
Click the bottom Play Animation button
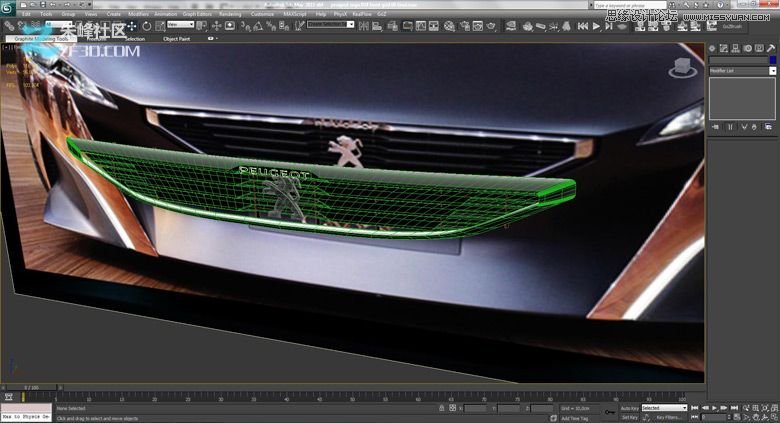(x=714, y=408)
